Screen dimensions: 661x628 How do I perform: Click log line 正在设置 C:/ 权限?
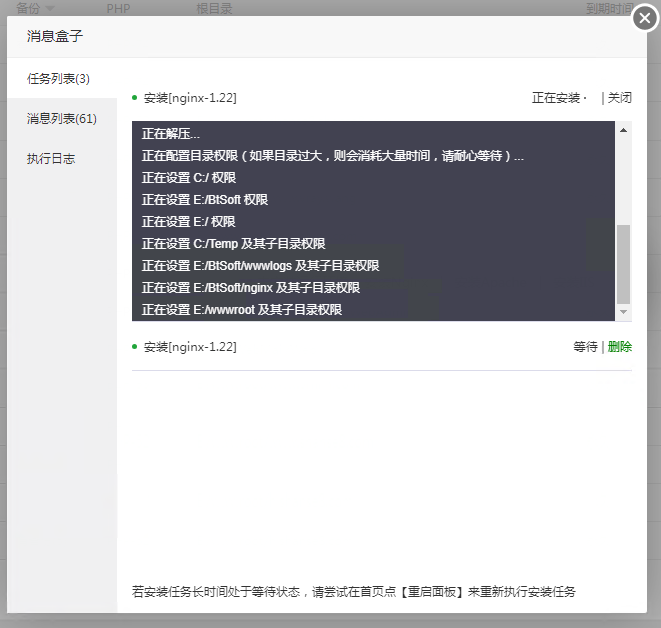(x=189, y=177)
